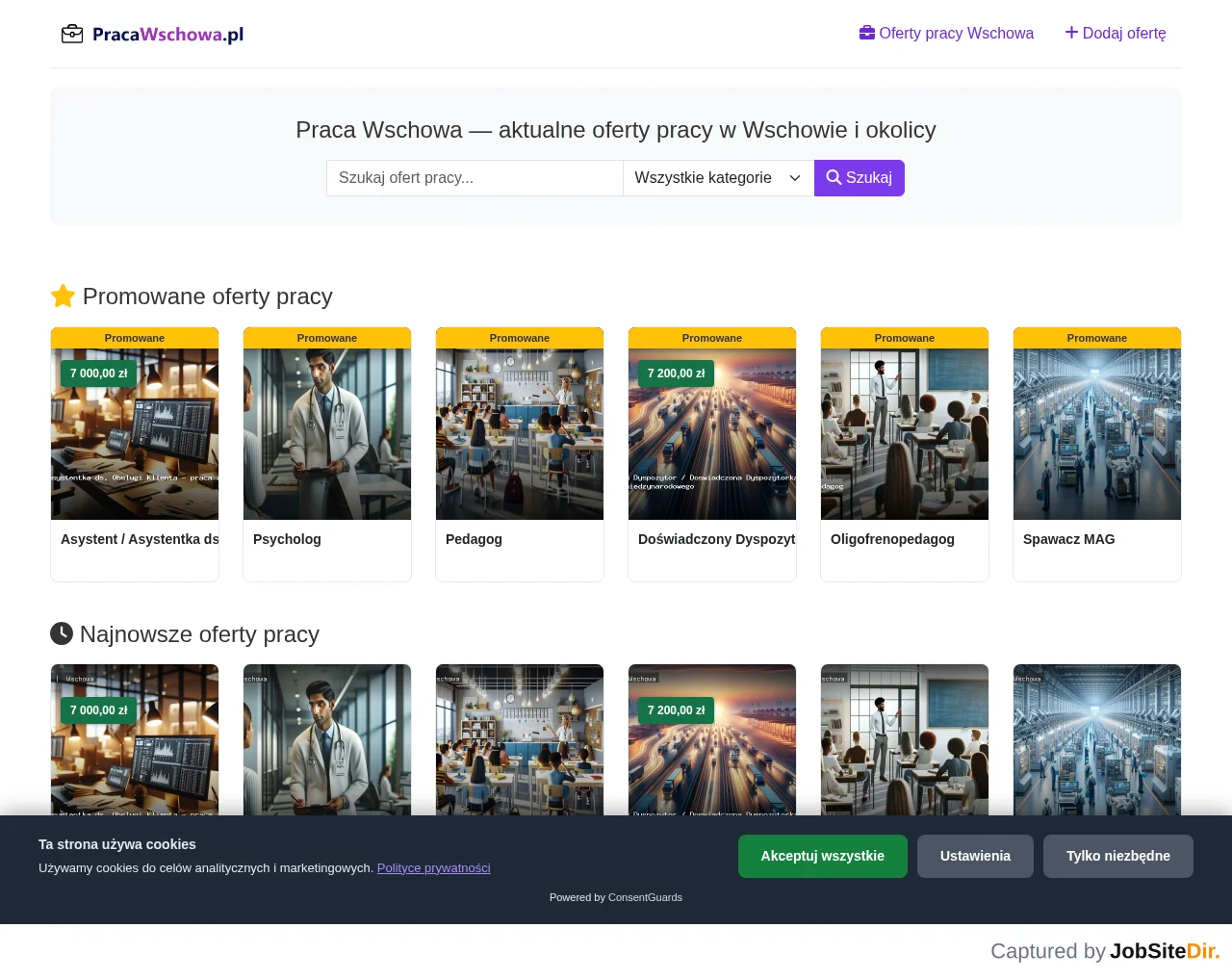Click 7 000,00 zł badge on promoted Asystent card
The image size is (1232, 980).
98,374
